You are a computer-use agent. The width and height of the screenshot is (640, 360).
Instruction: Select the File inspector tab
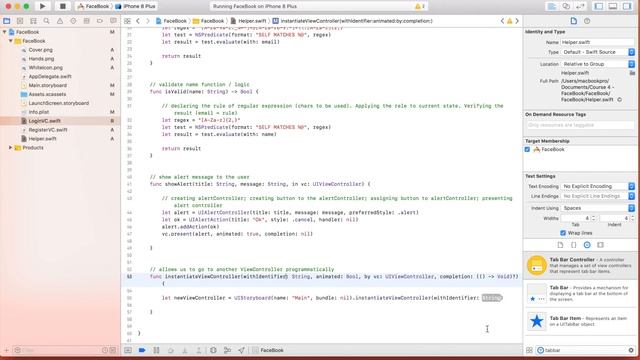pos(573,21)
